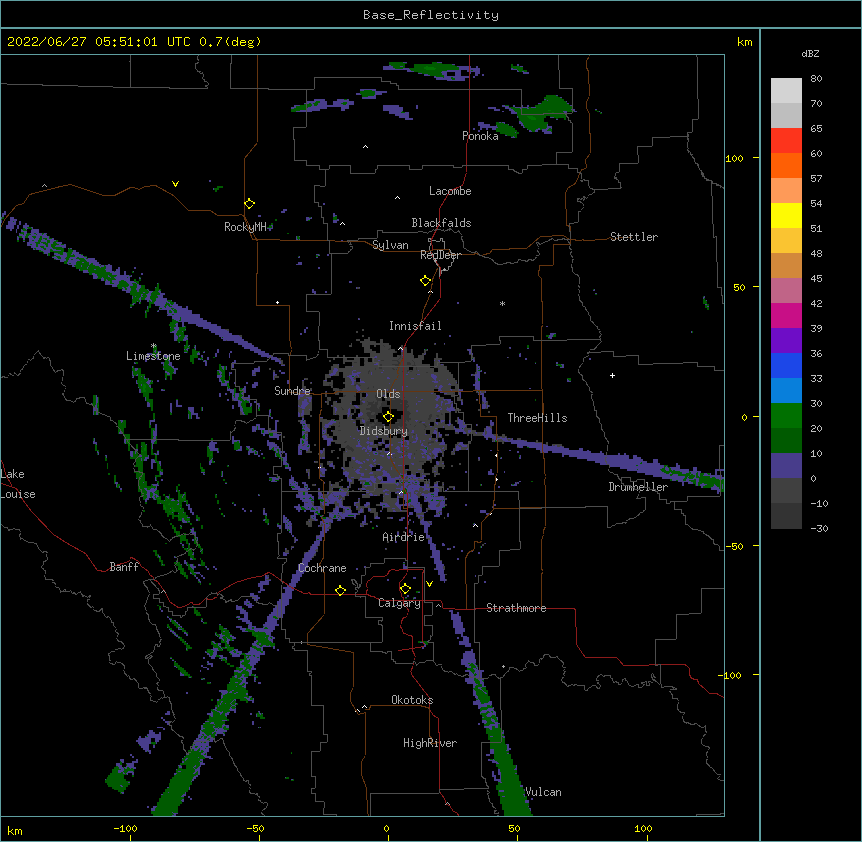
Task: Click the Strathmore label
Action: tap(516, 608)
